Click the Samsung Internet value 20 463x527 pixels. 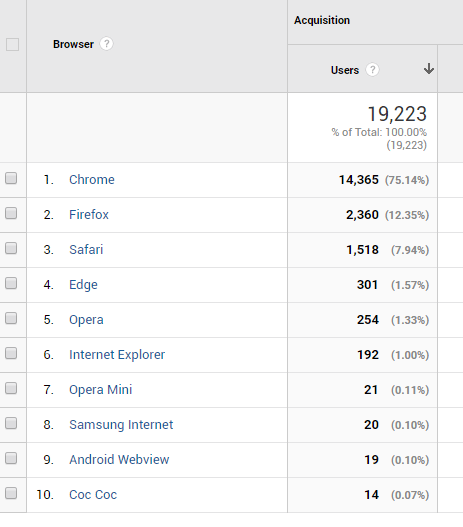[x=371, y=424]
